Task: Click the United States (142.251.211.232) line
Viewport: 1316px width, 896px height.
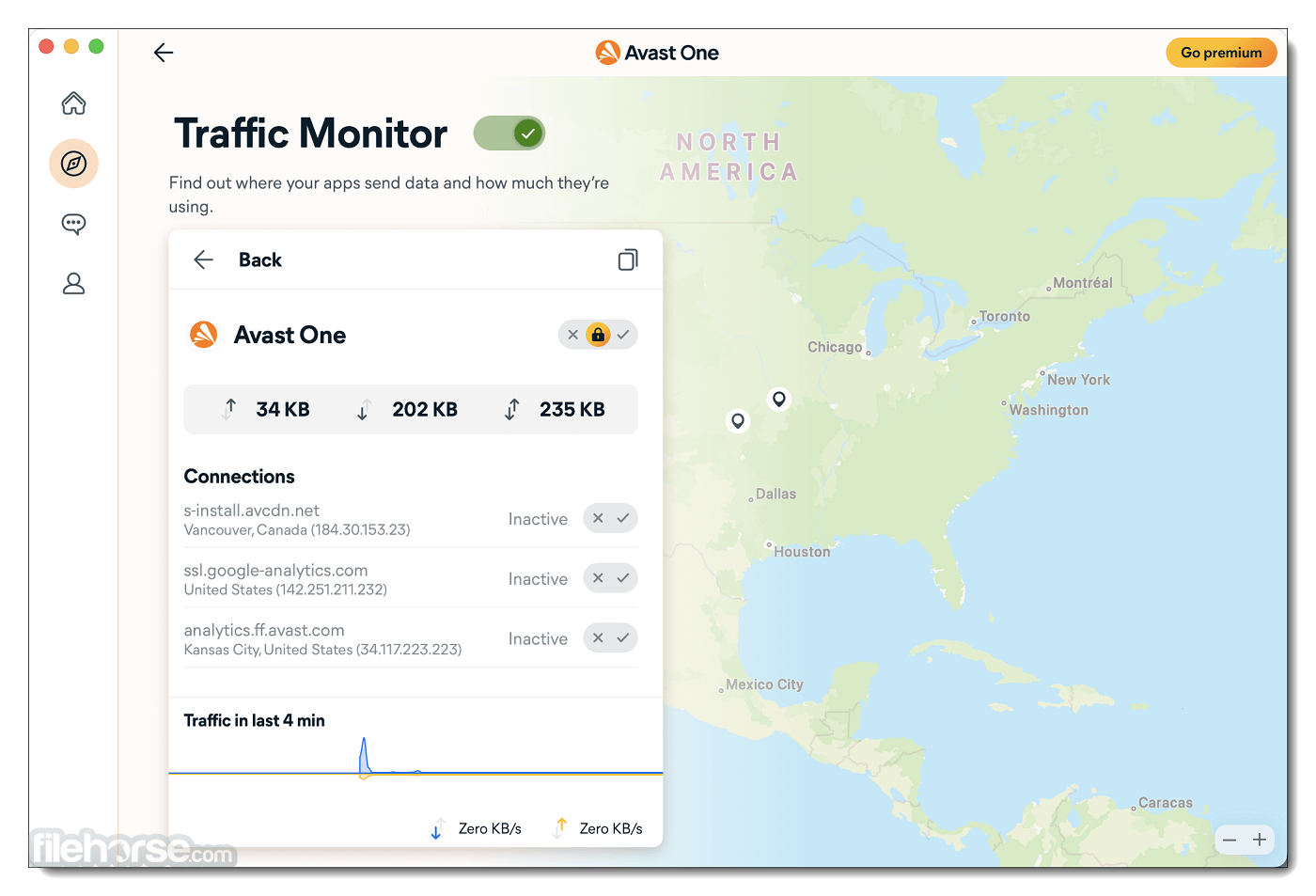Action: [x=286, y=590]
